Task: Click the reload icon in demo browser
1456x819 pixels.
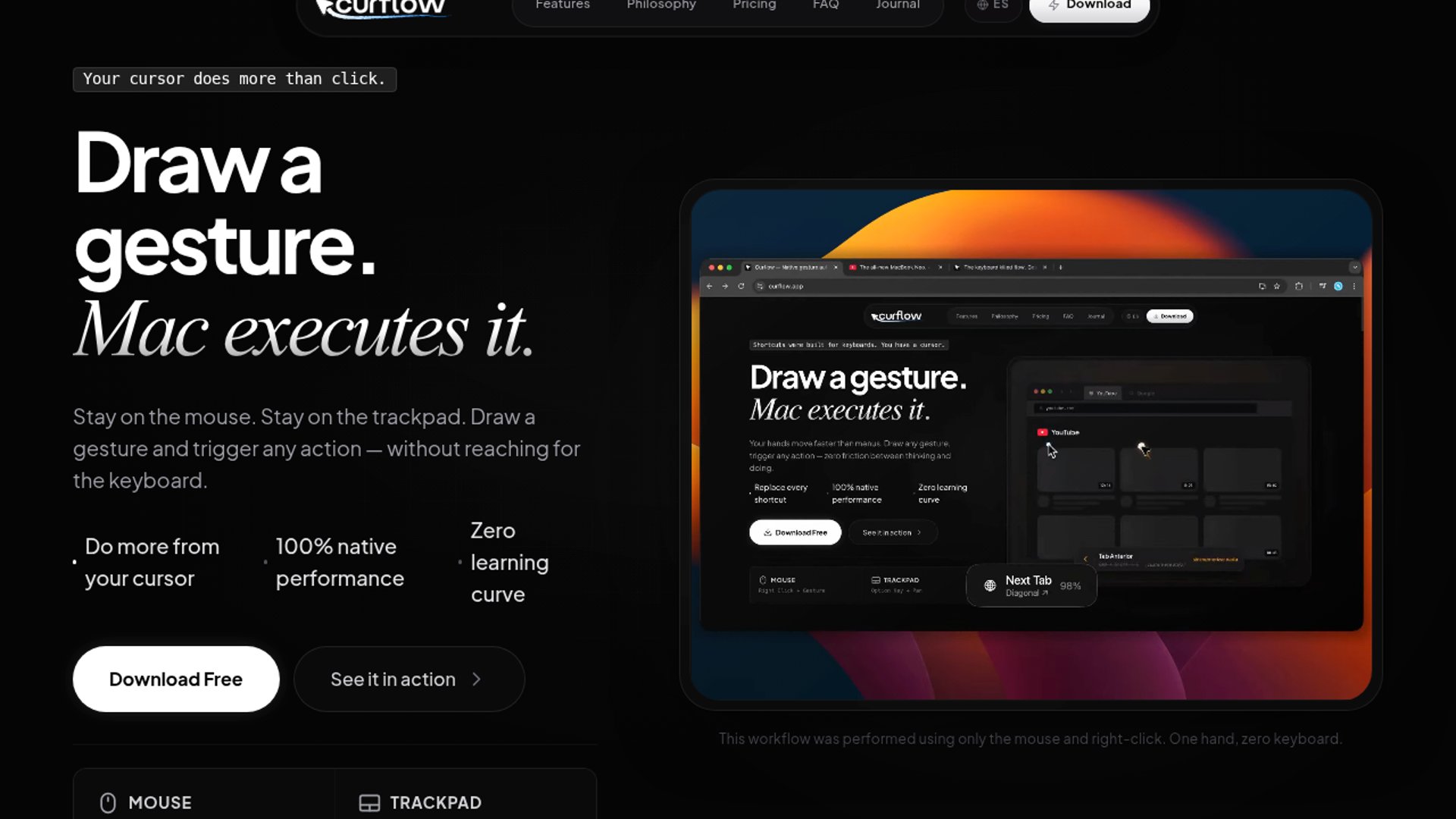Action: click(741, 286)
